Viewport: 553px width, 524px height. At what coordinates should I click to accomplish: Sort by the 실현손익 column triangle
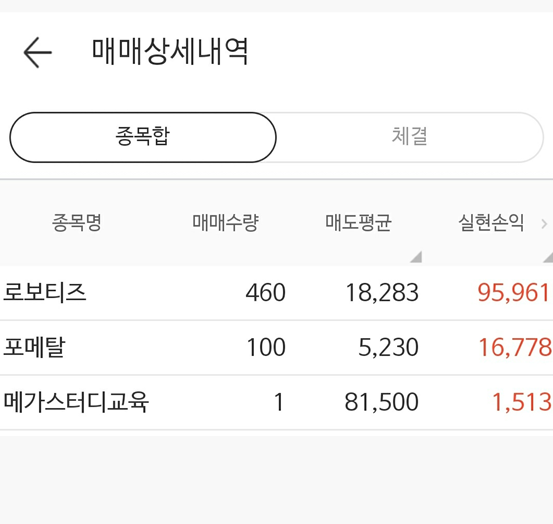[x=548, y=257]
